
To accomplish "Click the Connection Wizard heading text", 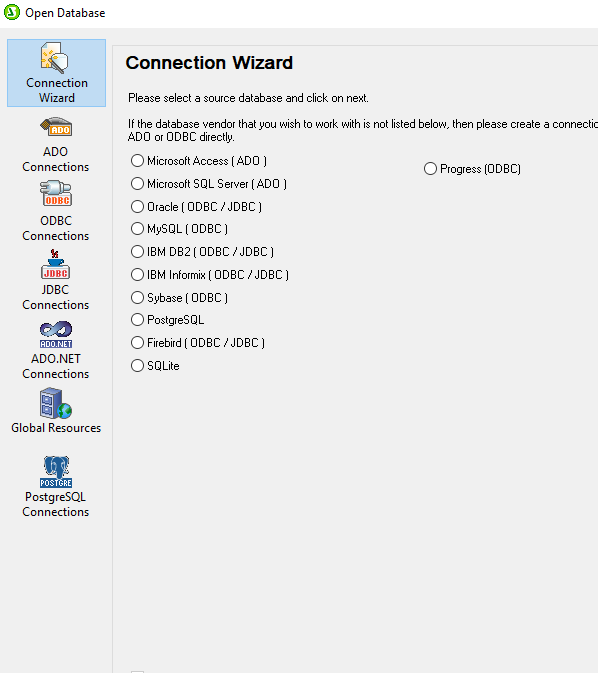I will click(x=209, y=63).
